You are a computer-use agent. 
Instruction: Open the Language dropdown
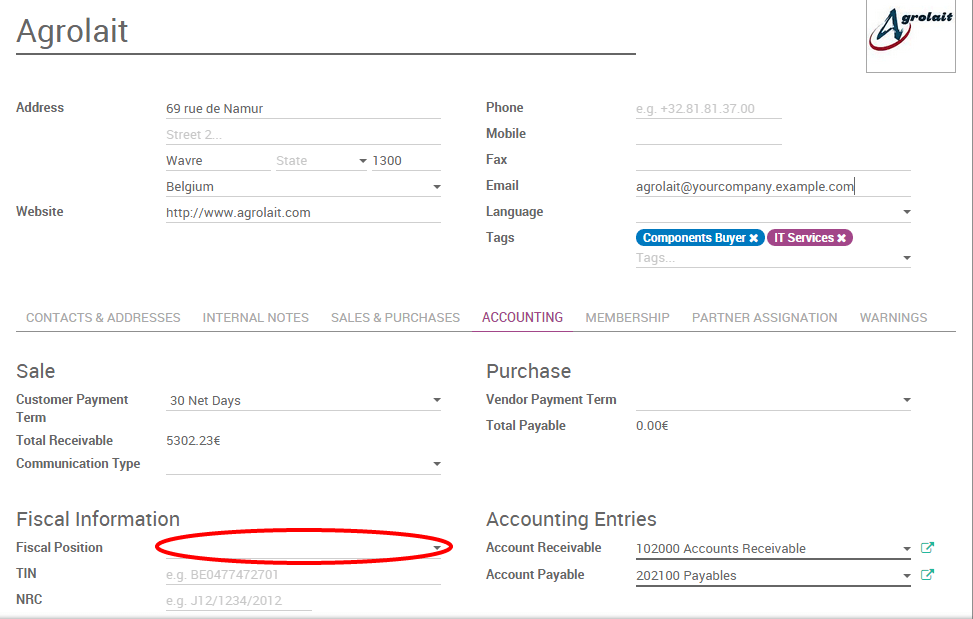tap(906, 211)
